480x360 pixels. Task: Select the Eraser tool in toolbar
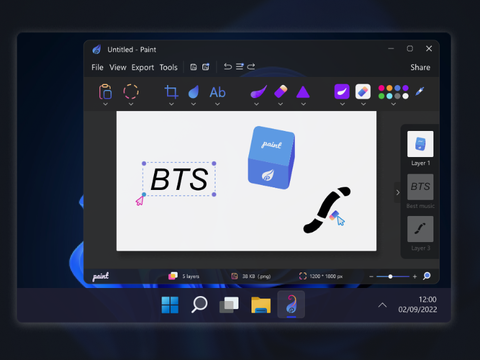pos(281,91)
